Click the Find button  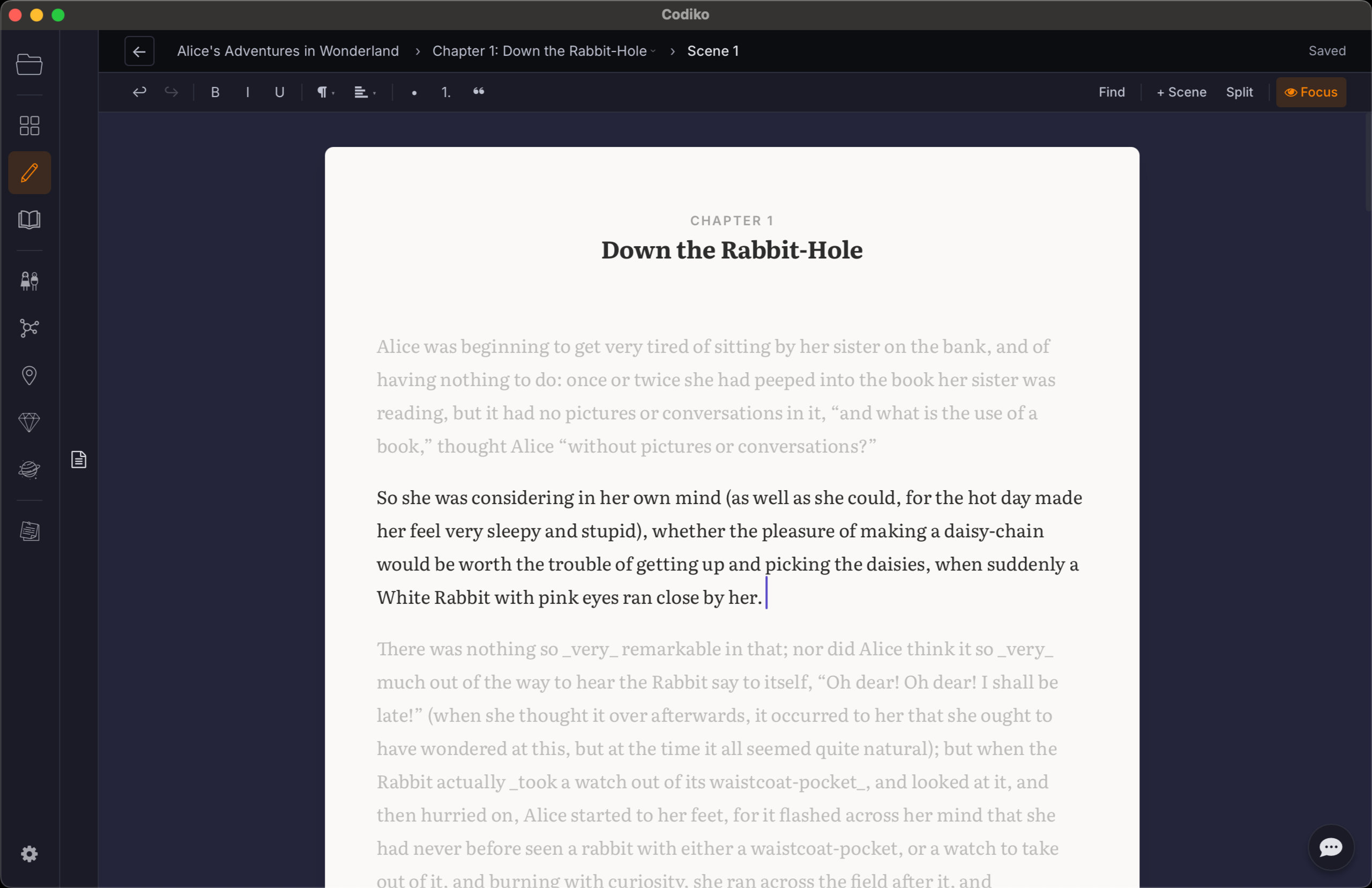(1112, 92)
